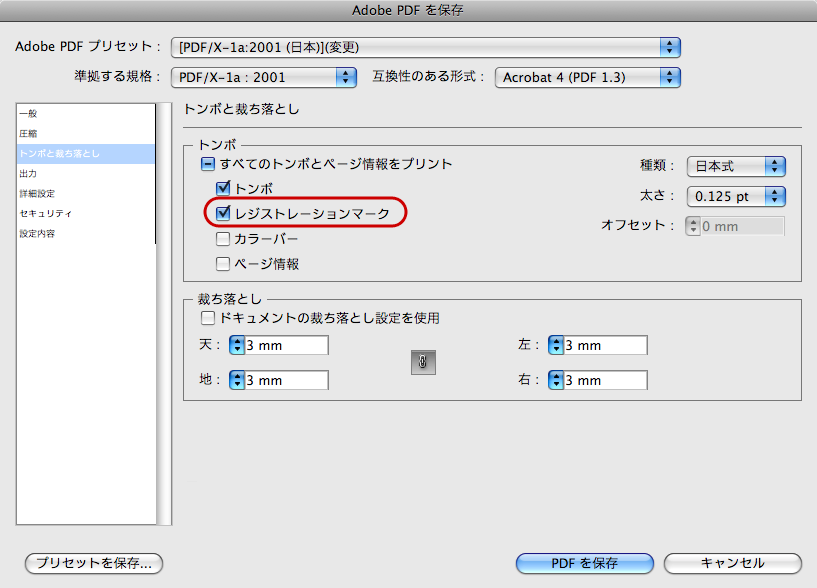
Task: Select 圧縮 in the category list
Action: tap(86, 133)
